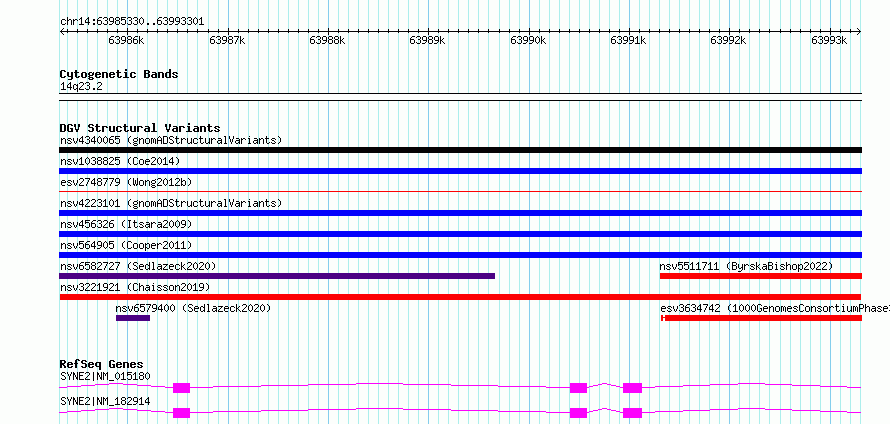The width and height of the screenshot is (890, 424).
Task: Click last exon of SYNE2|NM_182914 near 63991k
Action: tap(632, 413)
